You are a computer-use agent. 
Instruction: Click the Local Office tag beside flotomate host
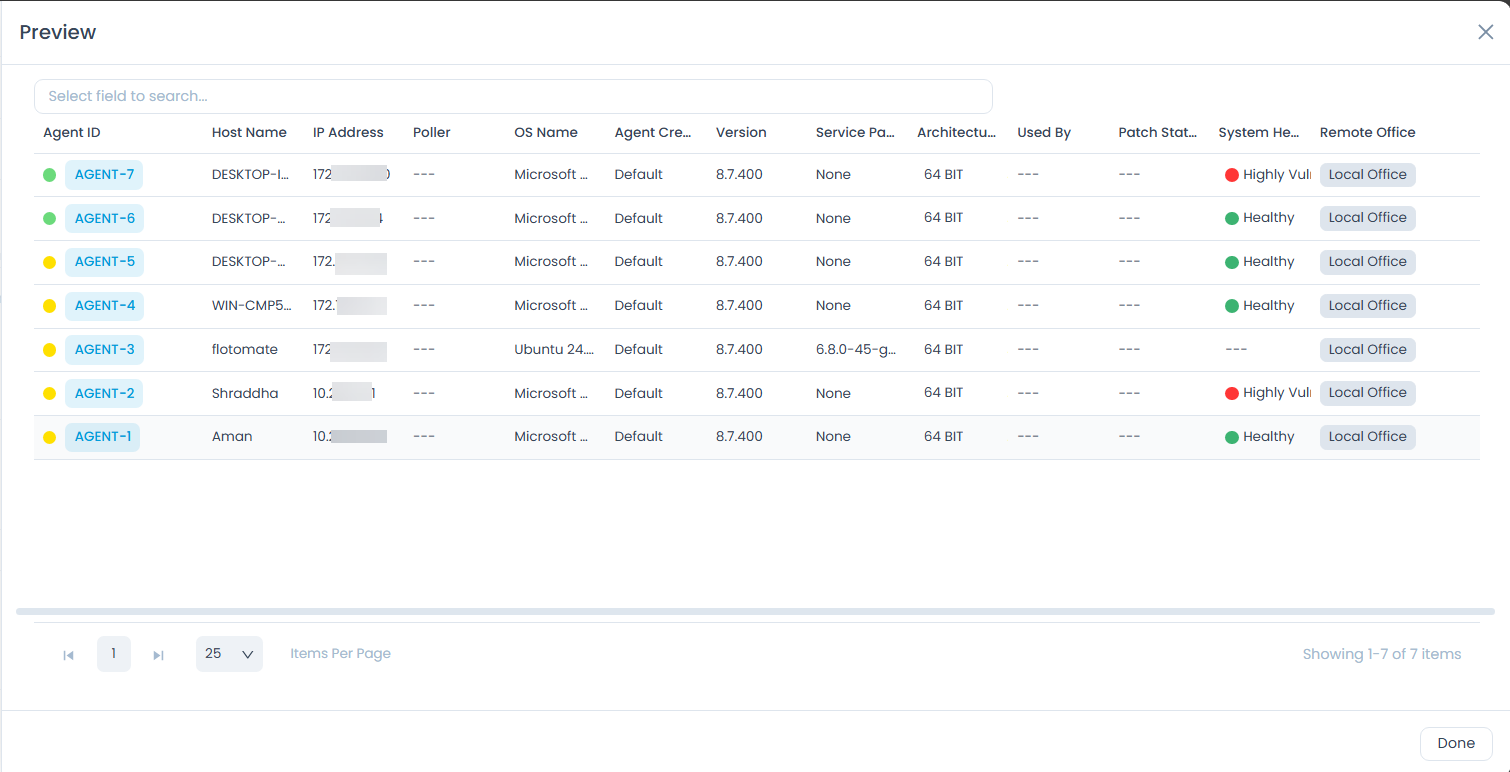click(x=1367, y=349)
